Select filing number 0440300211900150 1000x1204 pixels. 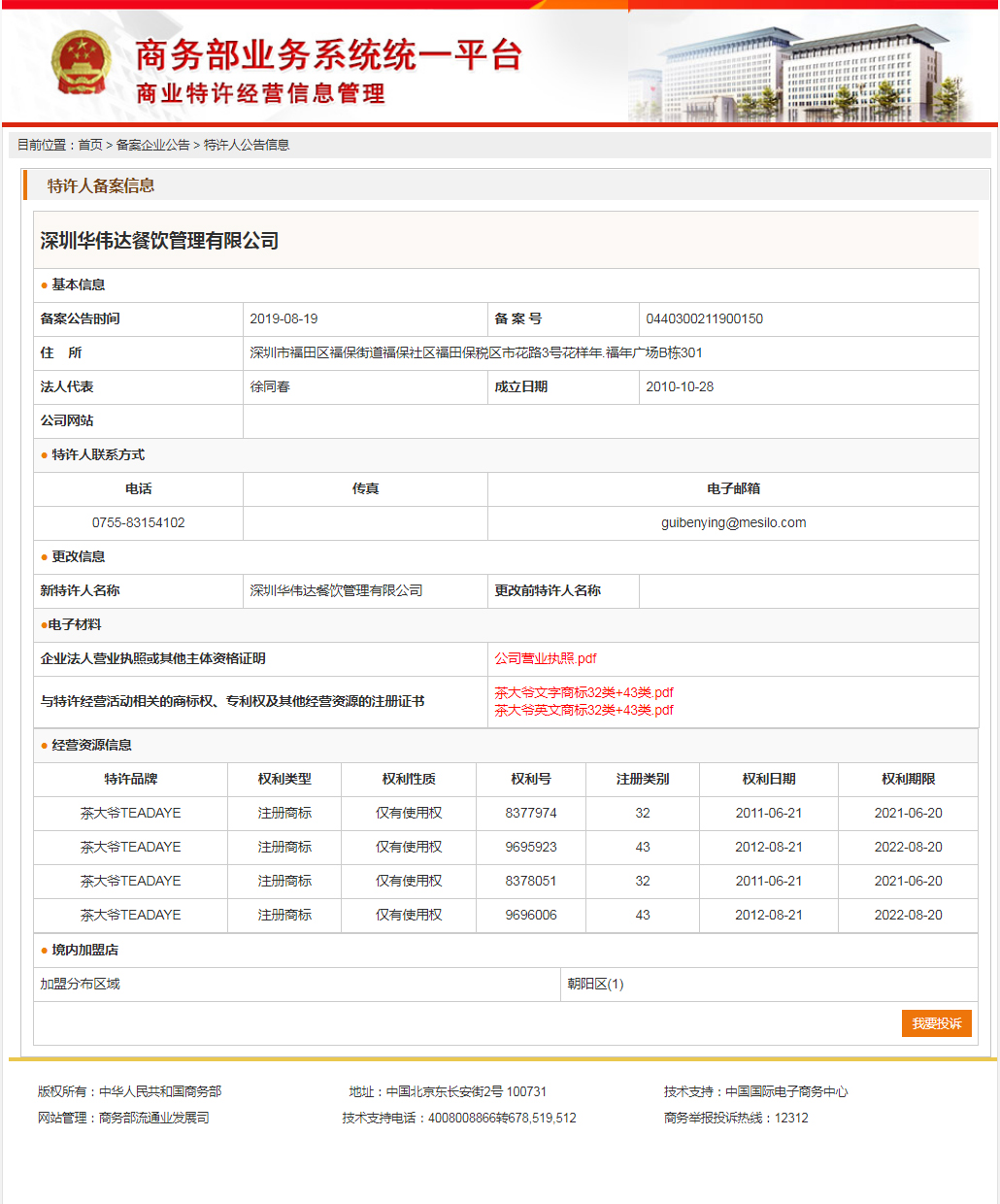(x=704, y=318)
